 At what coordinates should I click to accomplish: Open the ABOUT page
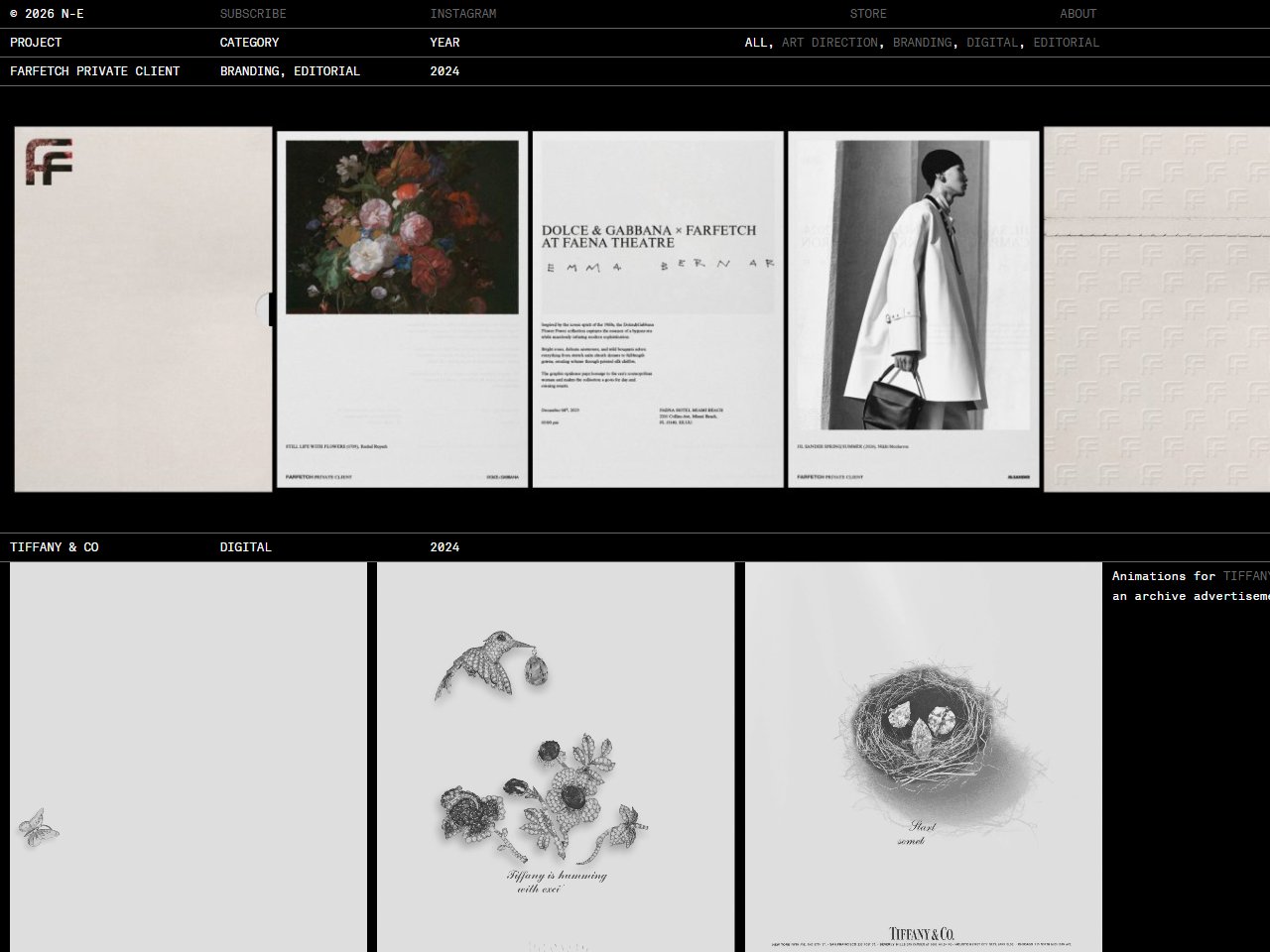coord(1079,14)
